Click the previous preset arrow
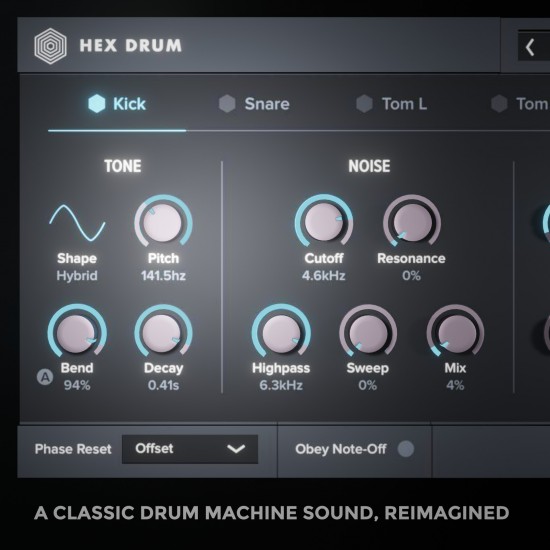550x550 pixels. [530, 47]
